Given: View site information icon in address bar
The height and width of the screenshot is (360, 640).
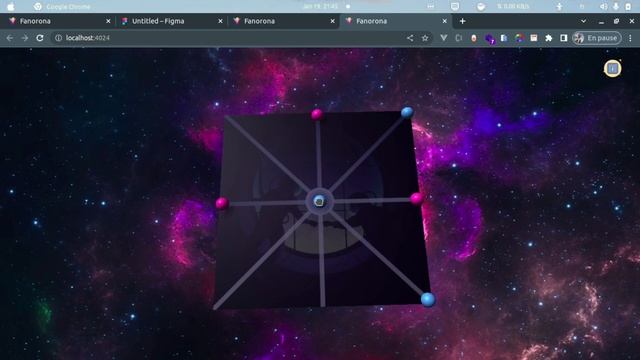Looking at the screenshot, I should pyautogui.click(x=58, y=38).
